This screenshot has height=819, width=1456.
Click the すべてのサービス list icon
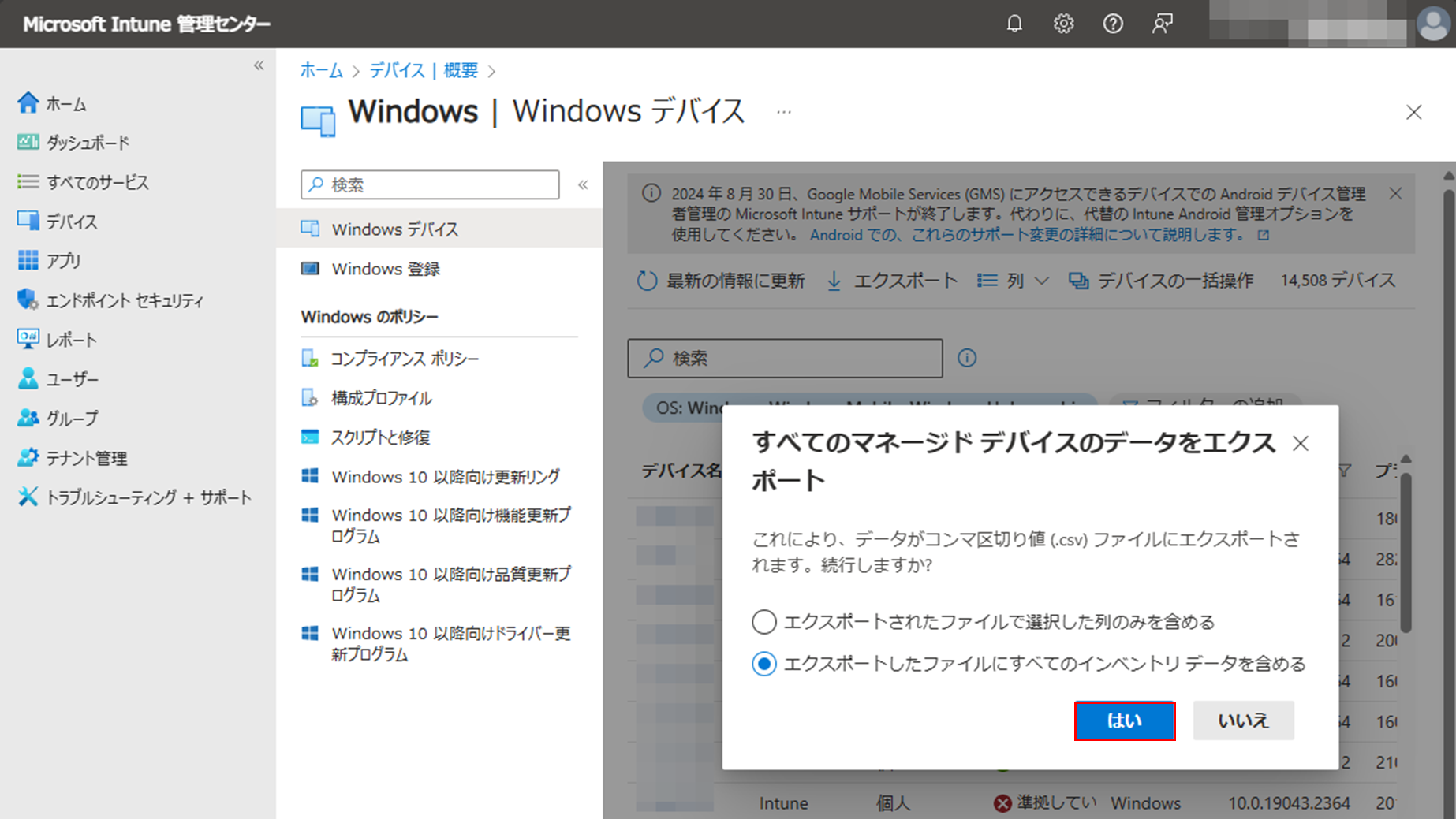28,181
